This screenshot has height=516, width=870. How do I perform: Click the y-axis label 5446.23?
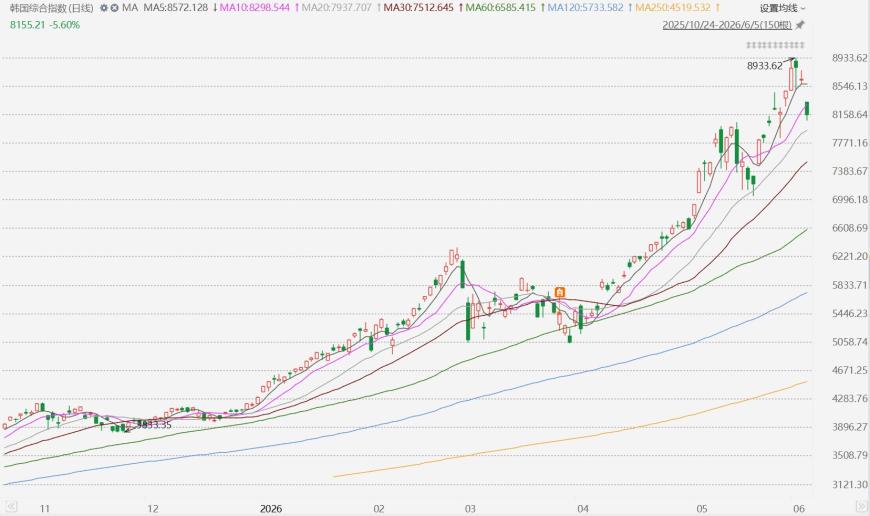coord(849,313)
